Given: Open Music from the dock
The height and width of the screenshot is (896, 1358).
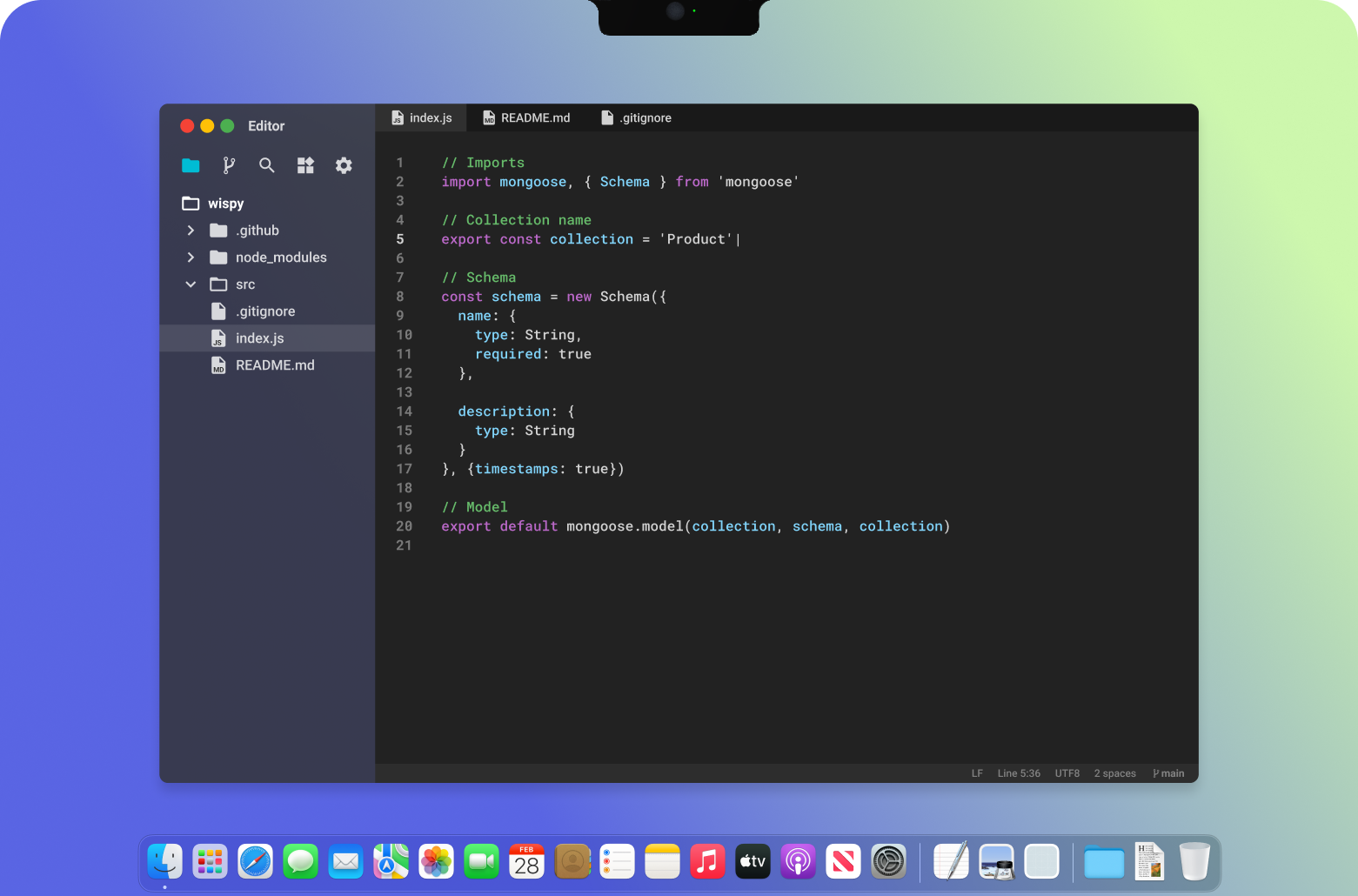Looking at the screenshot, I should 707,862.
